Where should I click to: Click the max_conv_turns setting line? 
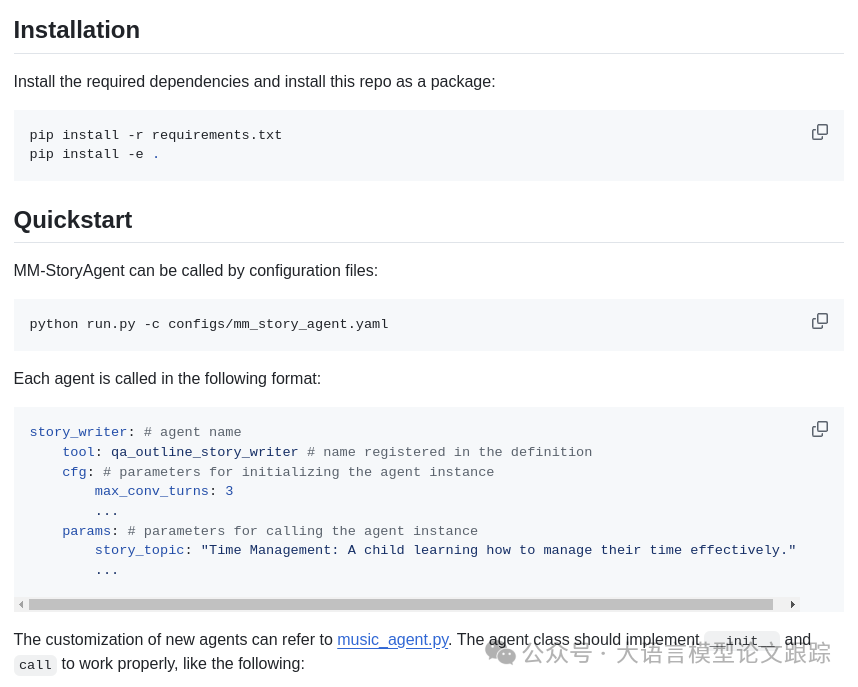(x=163, y=491)
